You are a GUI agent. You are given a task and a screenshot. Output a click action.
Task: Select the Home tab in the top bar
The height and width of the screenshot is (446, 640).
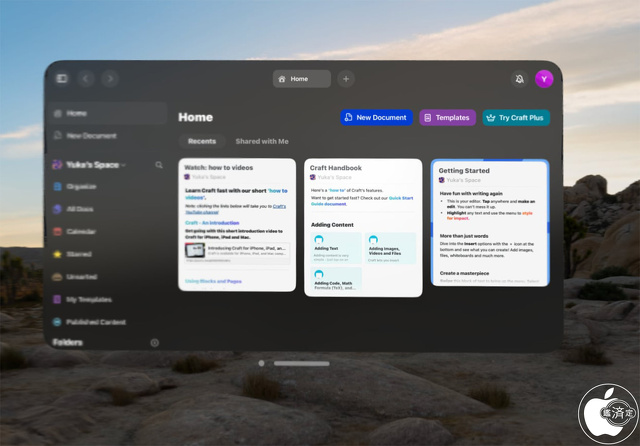coord(302,79)
